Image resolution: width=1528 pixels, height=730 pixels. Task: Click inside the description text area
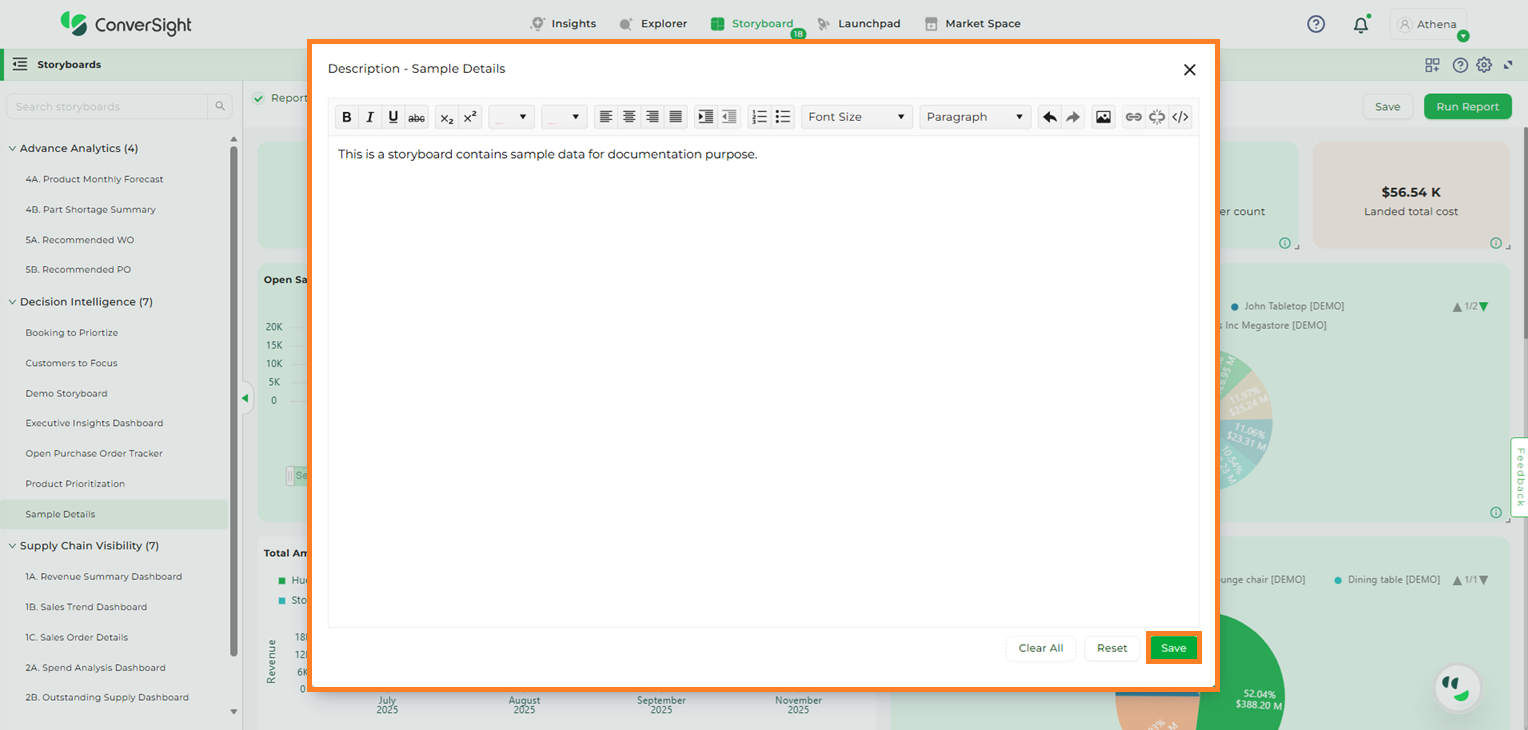point(762,380)
